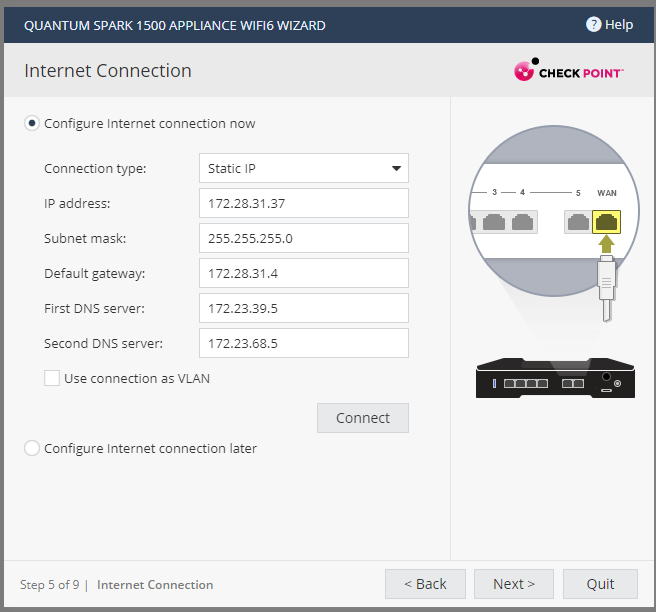Click the black appliance device image
Image resolution: width=656 pixels, height=612 pixels.
pyautogui.click(x=555, y=378)
